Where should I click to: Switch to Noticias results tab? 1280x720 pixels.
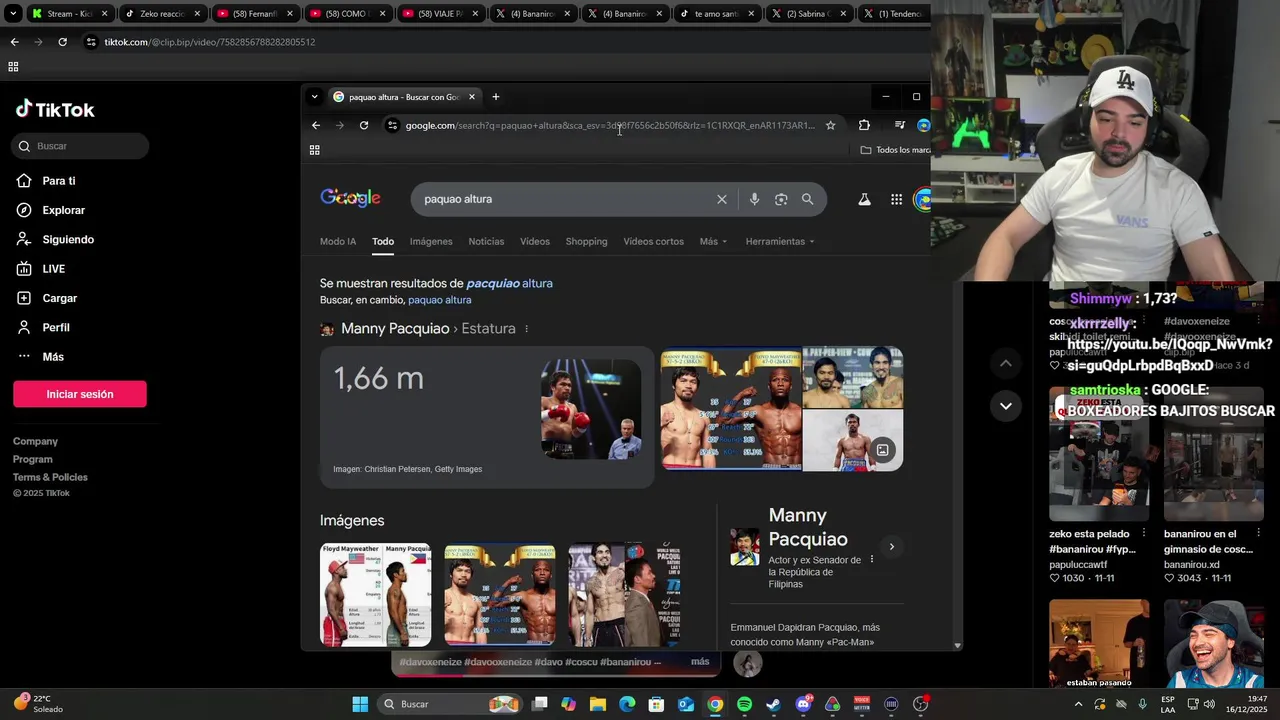(486, 241)
